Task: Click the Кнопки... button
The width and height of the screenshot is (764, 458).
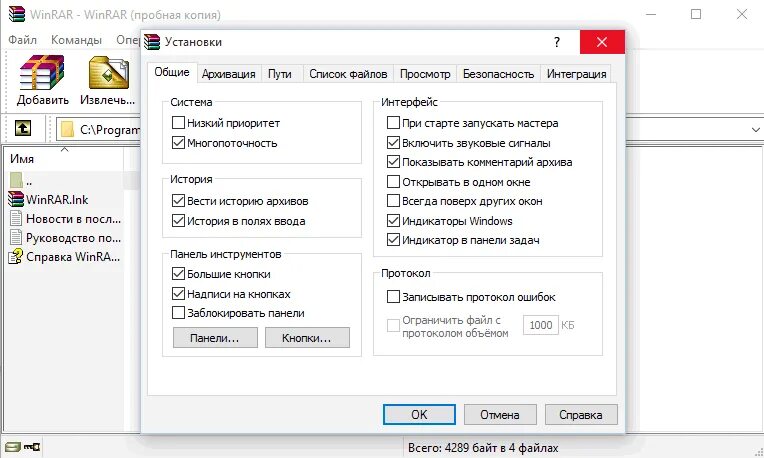Action: point(307,338)
